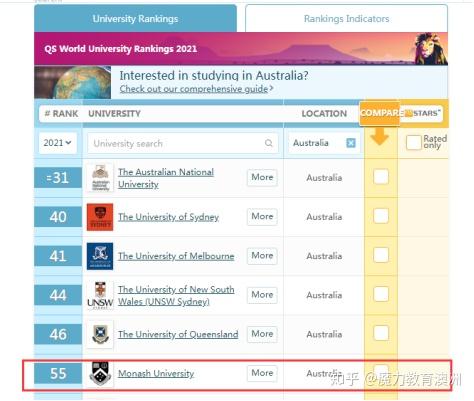Open the 2021 year dropdown
The image size is (474, 401).
58,143
